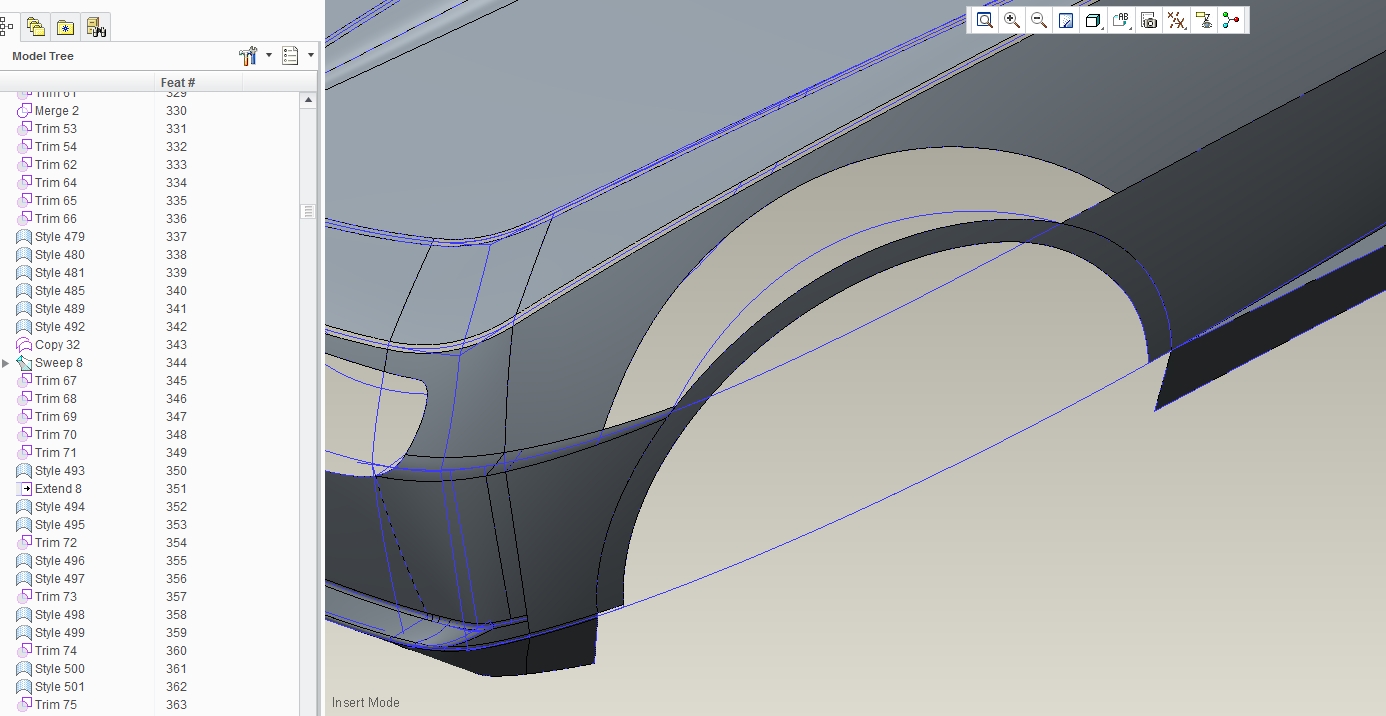Click the Repaint screen icon

coord(1066,20)
